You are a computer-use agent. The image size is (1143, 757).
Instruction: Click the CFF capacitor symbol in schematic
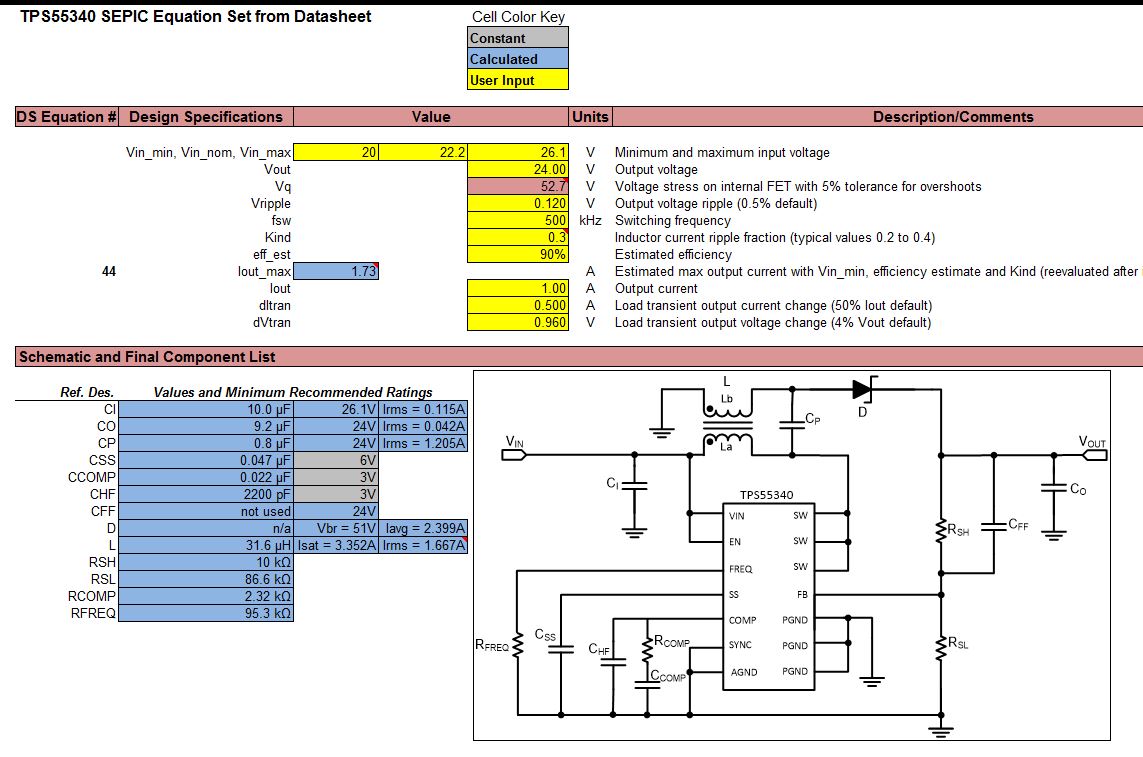(x=994, y=527)
